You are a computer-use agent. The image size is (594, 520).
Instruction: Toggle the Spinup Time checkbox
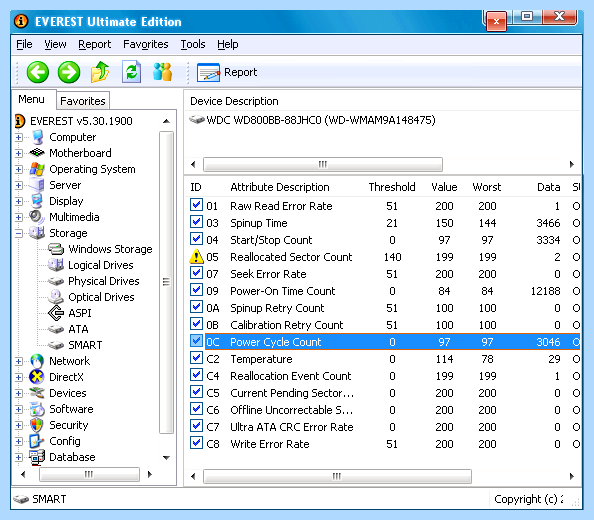click(196, 222)
